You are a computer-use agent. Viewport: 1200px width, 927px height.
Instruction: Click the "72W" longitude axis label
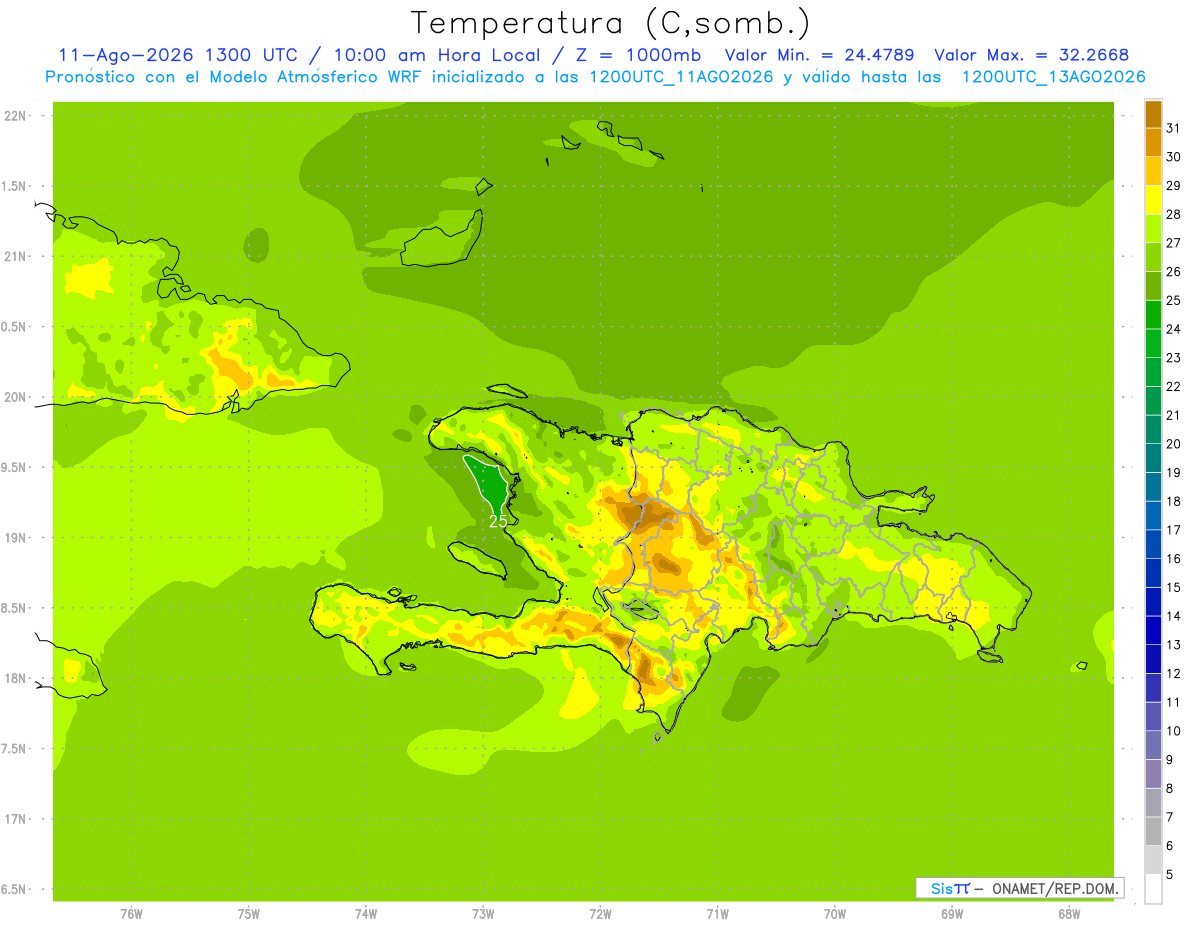600,914
